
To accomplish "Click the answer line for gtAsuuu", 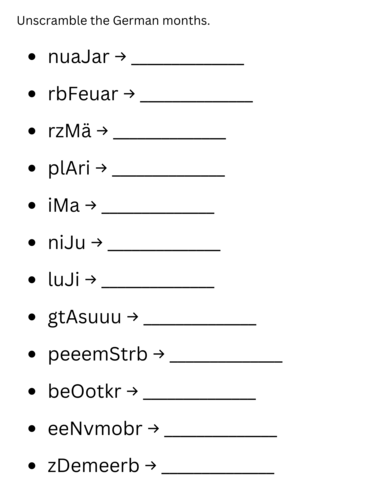I will point(200,324).
